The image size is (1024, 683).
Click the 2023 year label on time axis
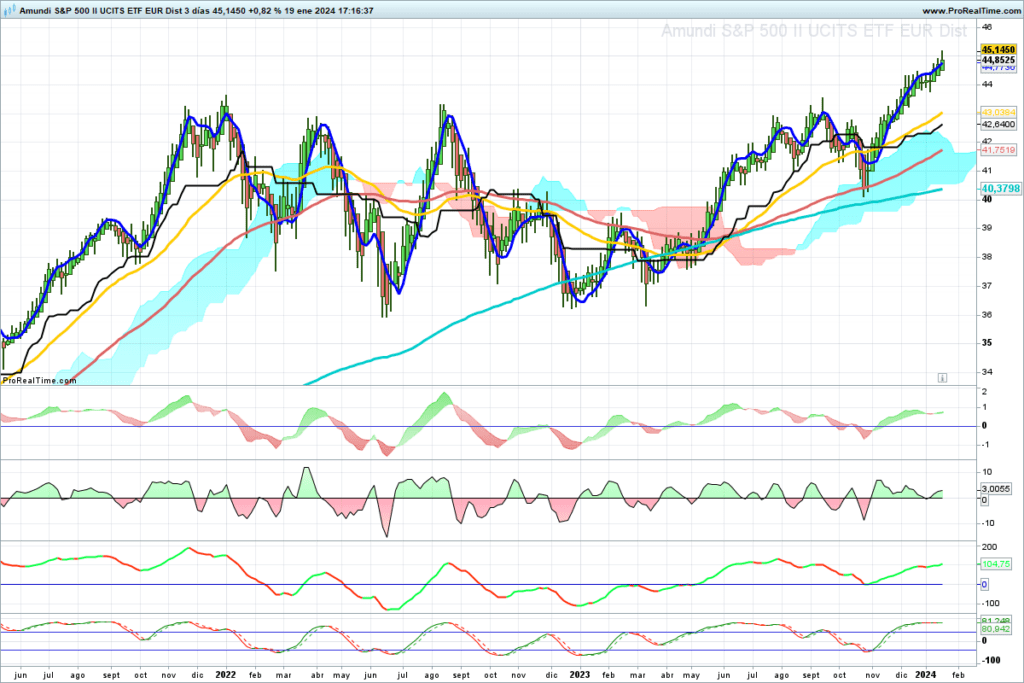point(580,675)
